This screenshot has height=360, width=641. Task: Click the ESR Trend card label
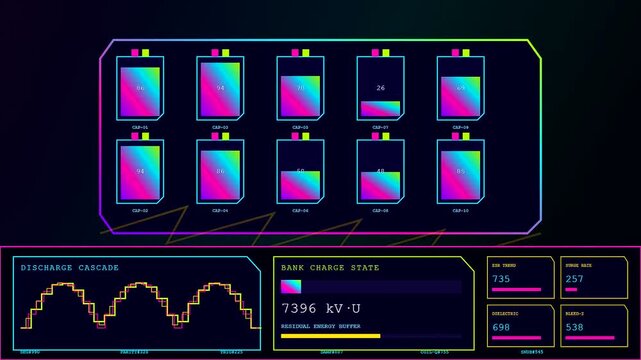pos(504,266)
